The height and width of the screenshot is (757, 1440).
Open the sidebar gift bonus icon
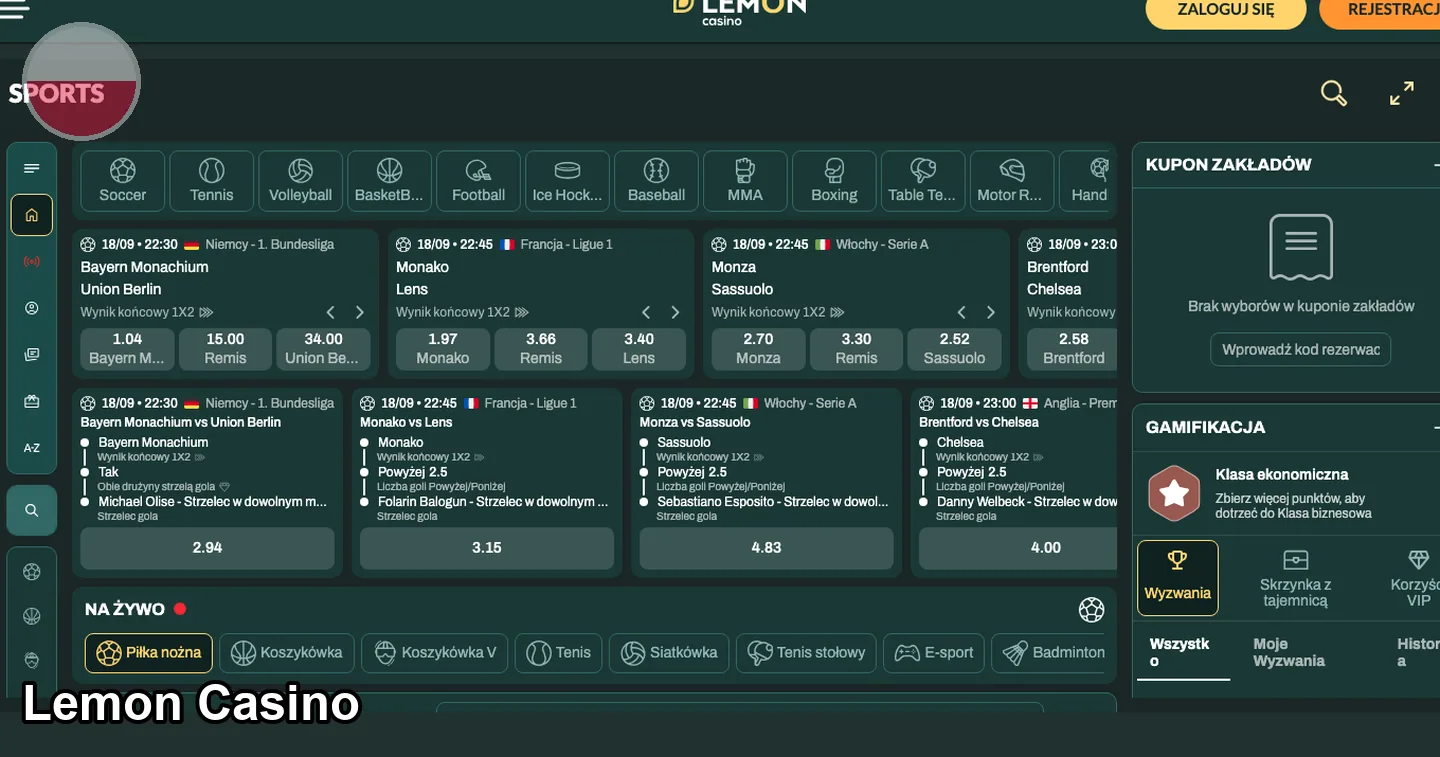coord(32,401)
